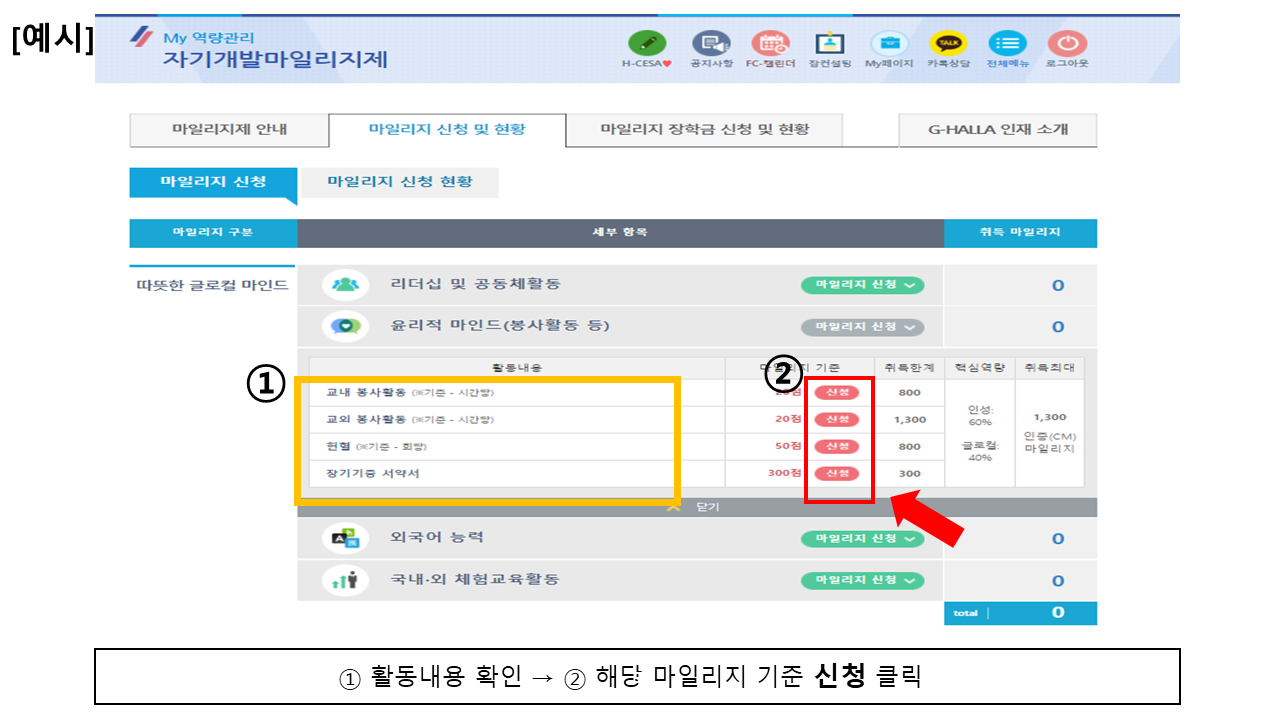Image resolution: width=1280 pixels, height=720 pixels.
Task: Click the 로그아웃 power icon
Action: [x=1067, y=44]
